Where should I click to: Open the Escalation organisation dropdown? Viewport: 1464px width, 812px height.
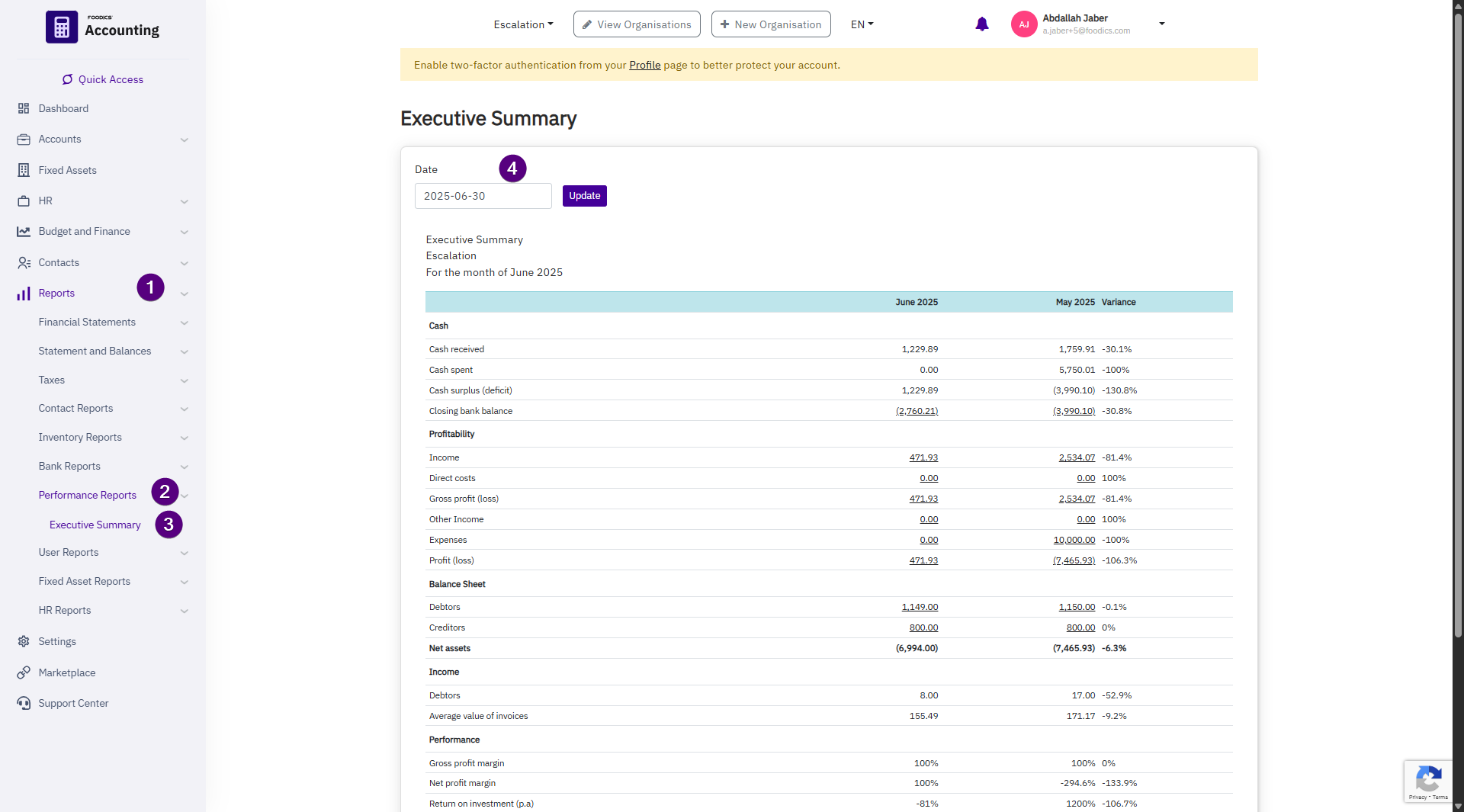523,24
